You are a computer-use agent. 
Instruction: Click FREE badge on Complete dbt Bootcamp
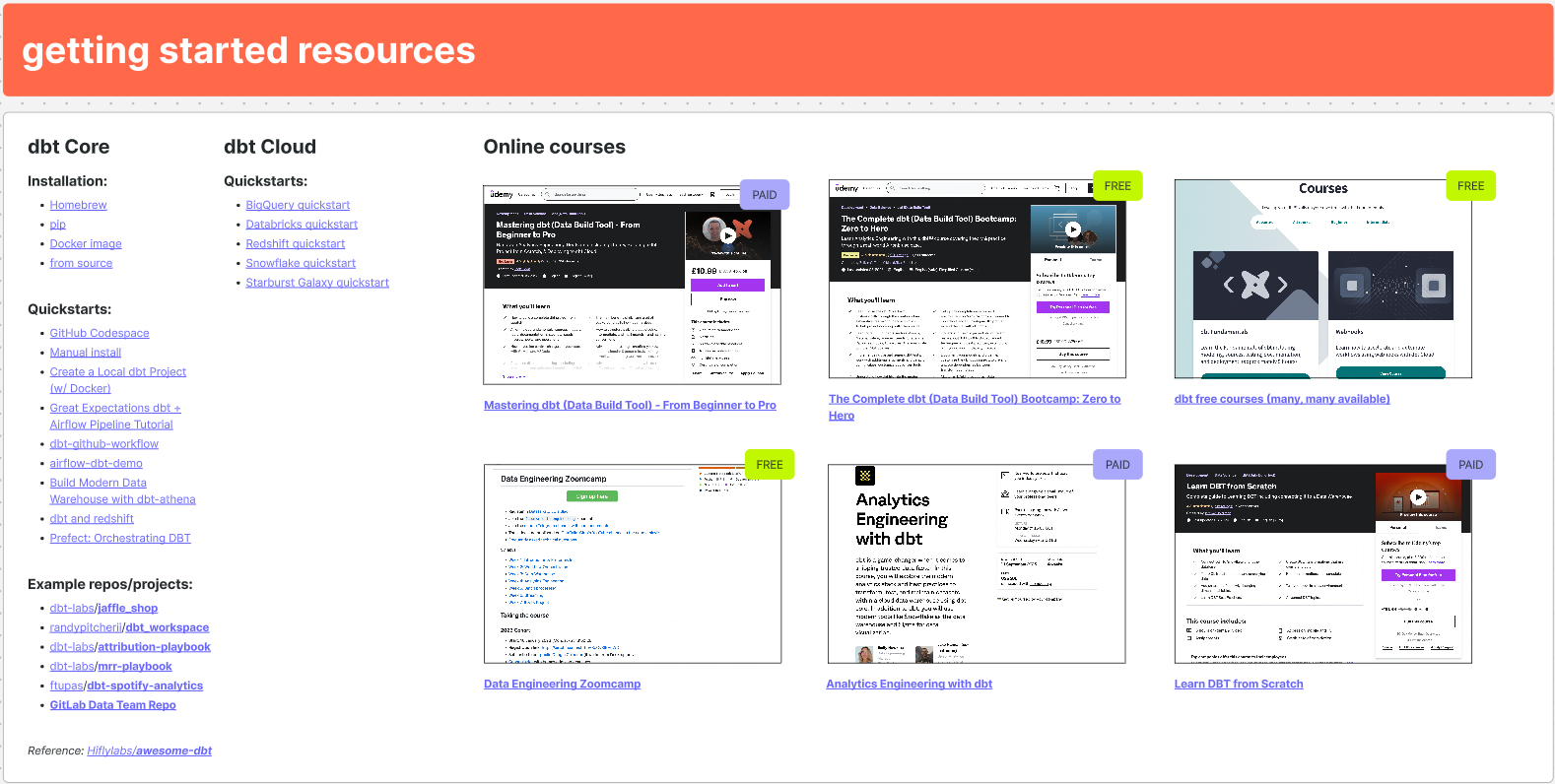pyautogui.click(x=1117, y=186)
